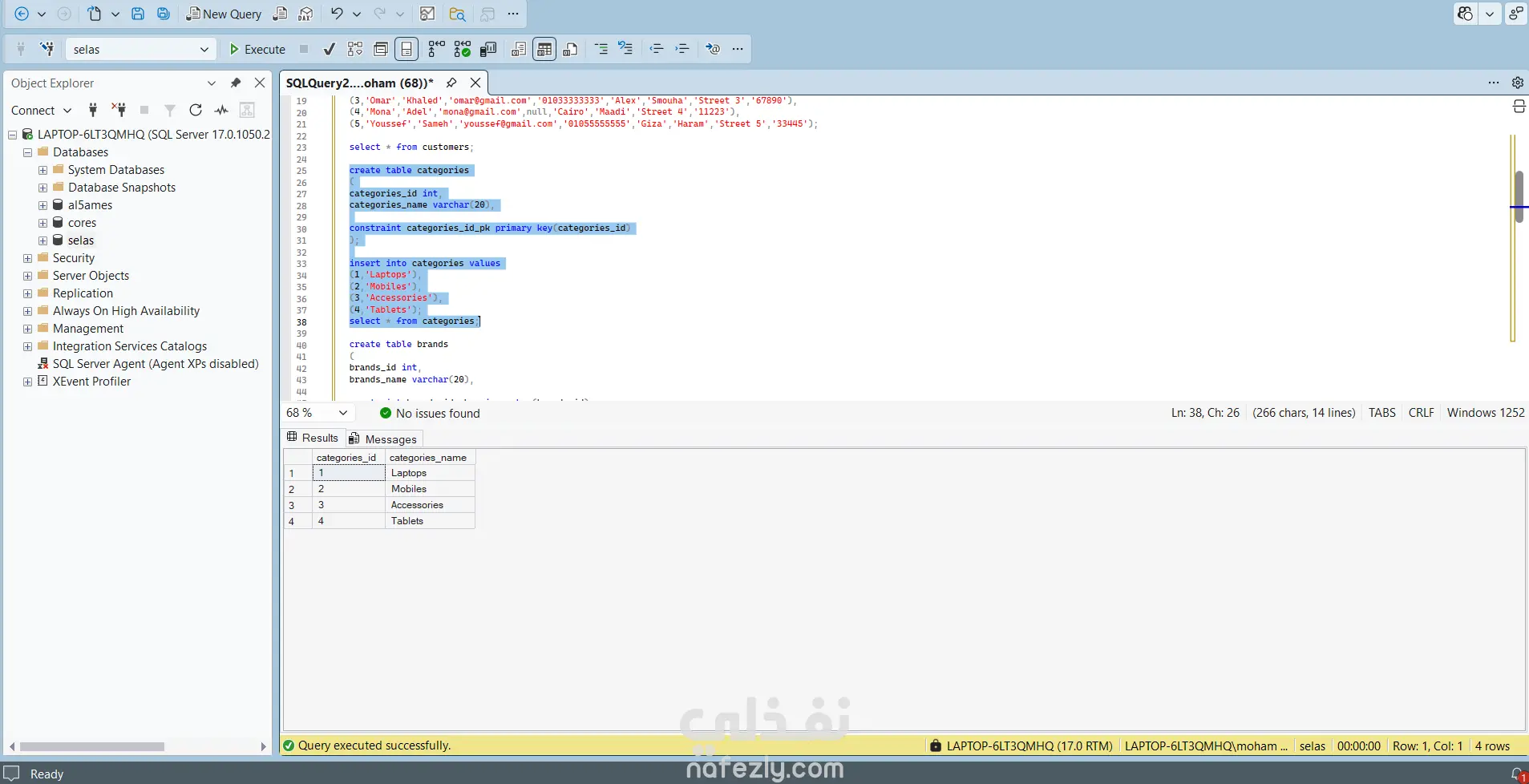Image resolution: width=1529 pixels, height=784 pixels.
Task: Click the New Query button
Action: [224, 14]
